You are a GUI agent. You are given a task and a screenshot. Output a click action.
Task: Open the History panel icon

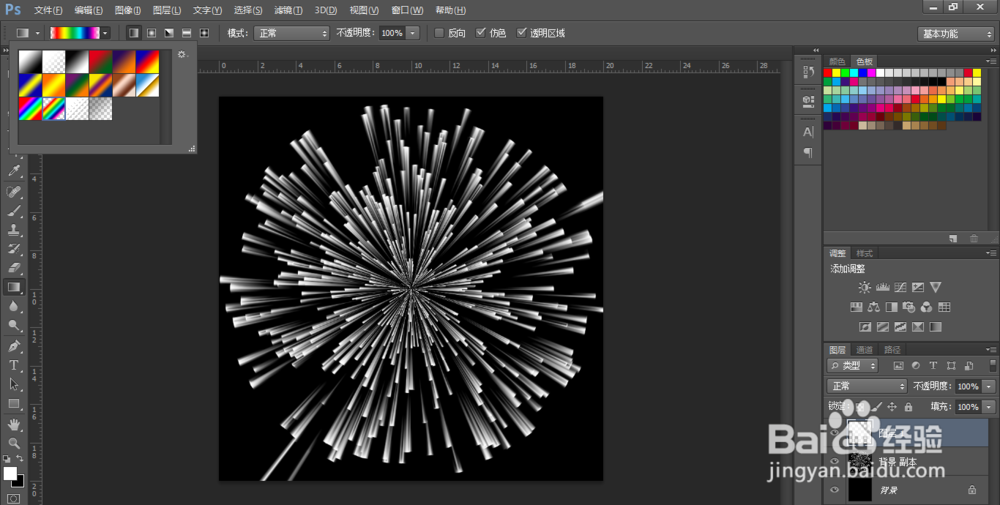click(x=808, y=72)
